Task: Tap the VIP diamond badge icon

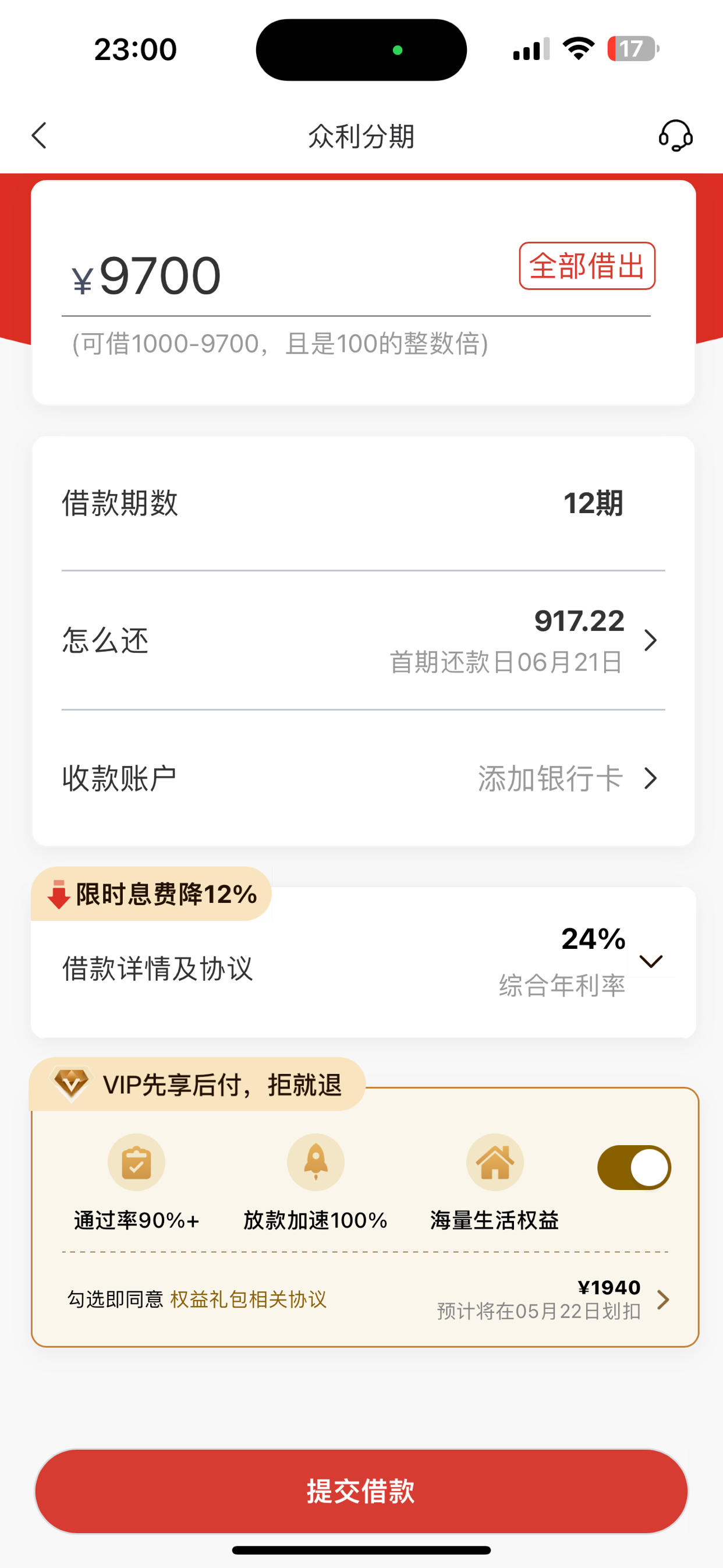Action: point(71,1084)
